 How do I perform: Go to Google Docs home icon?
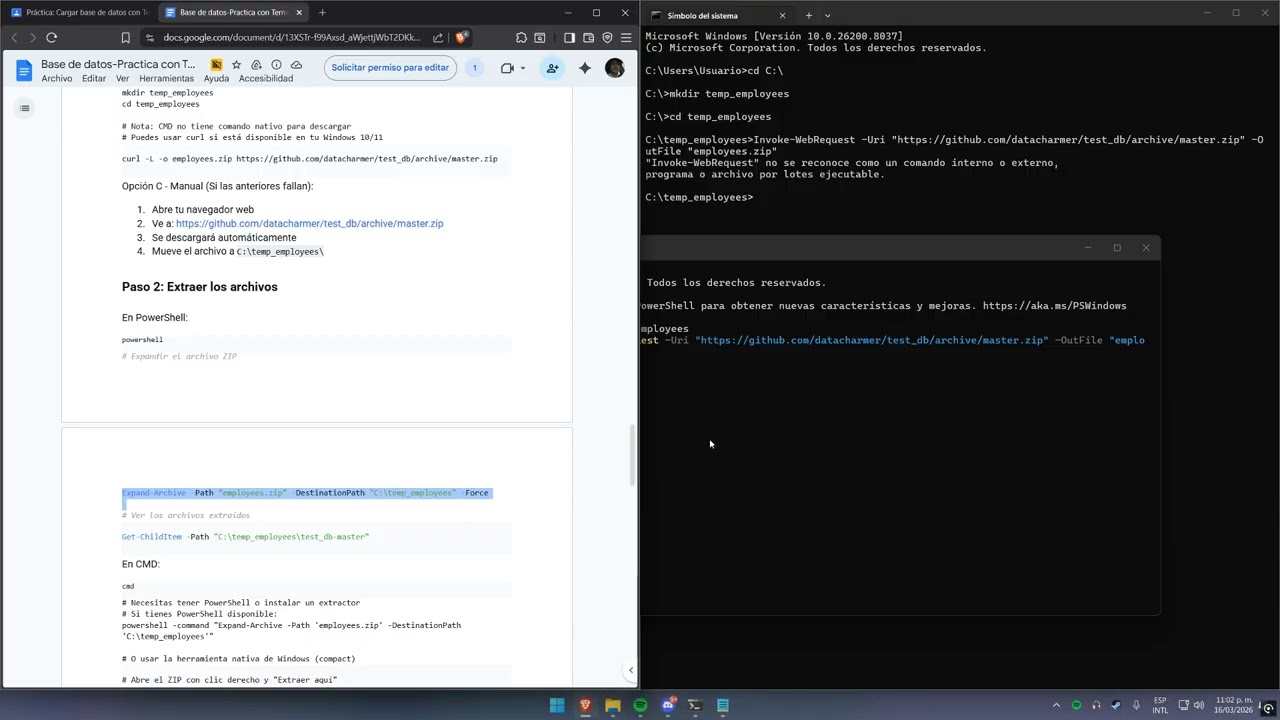[24, 69]
